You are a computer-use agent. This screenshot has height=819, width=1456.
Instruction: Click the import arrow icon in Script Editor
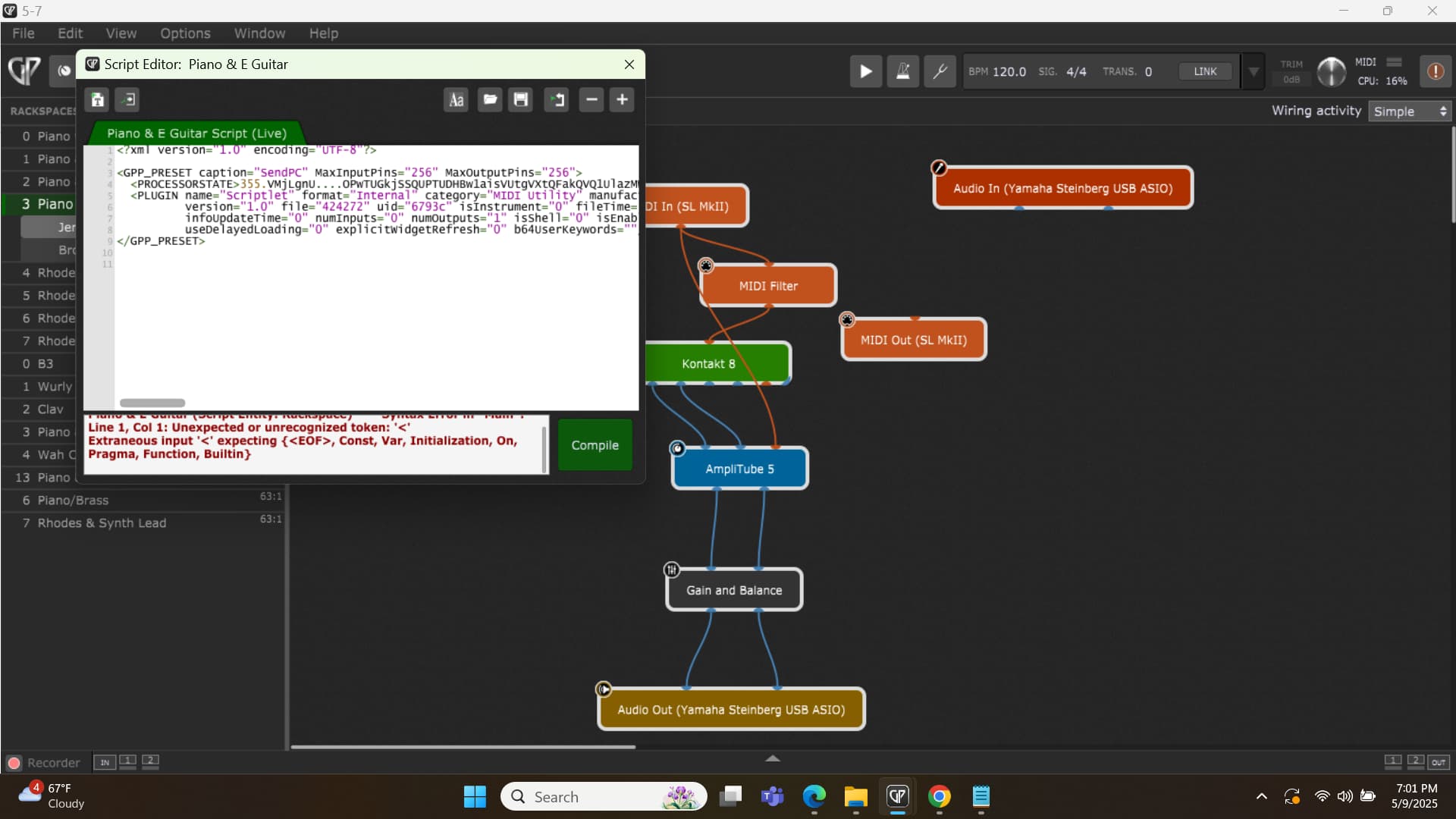127,100
